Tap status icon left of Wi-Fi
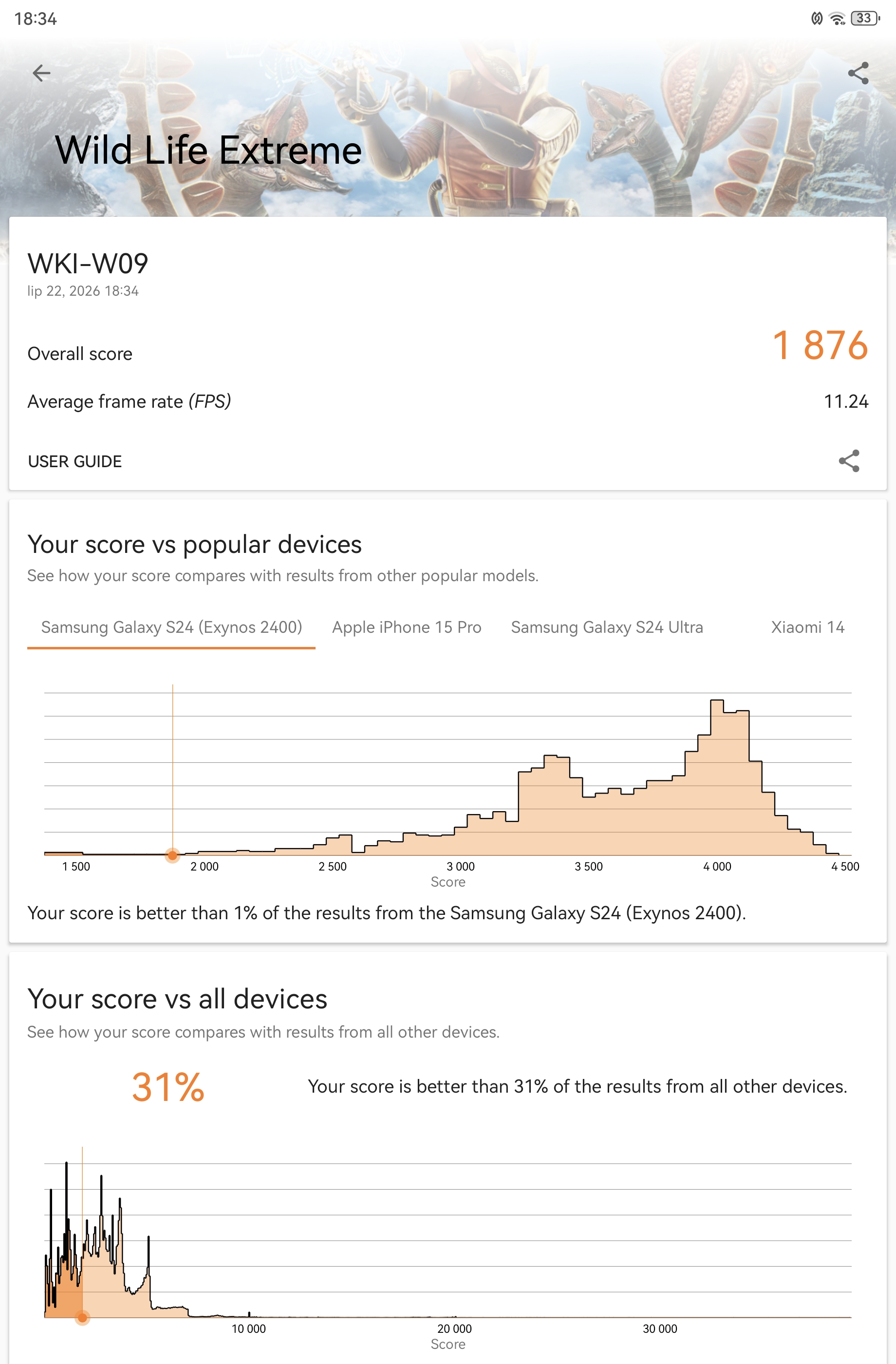 click(x=817, y=19)
